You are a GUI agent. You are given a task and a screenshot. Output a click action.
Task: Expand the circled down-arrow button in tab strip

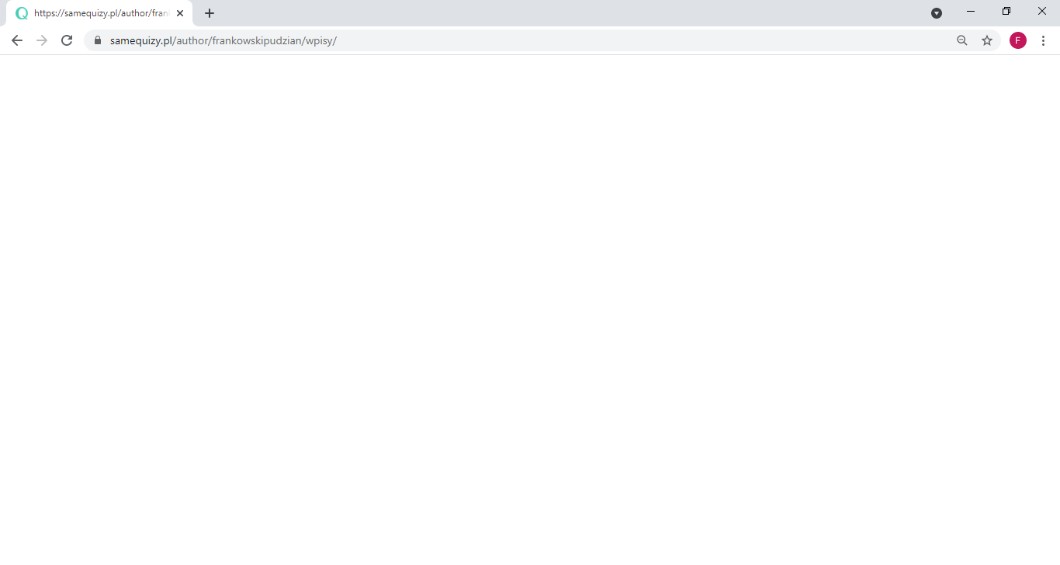click(936, 13)
